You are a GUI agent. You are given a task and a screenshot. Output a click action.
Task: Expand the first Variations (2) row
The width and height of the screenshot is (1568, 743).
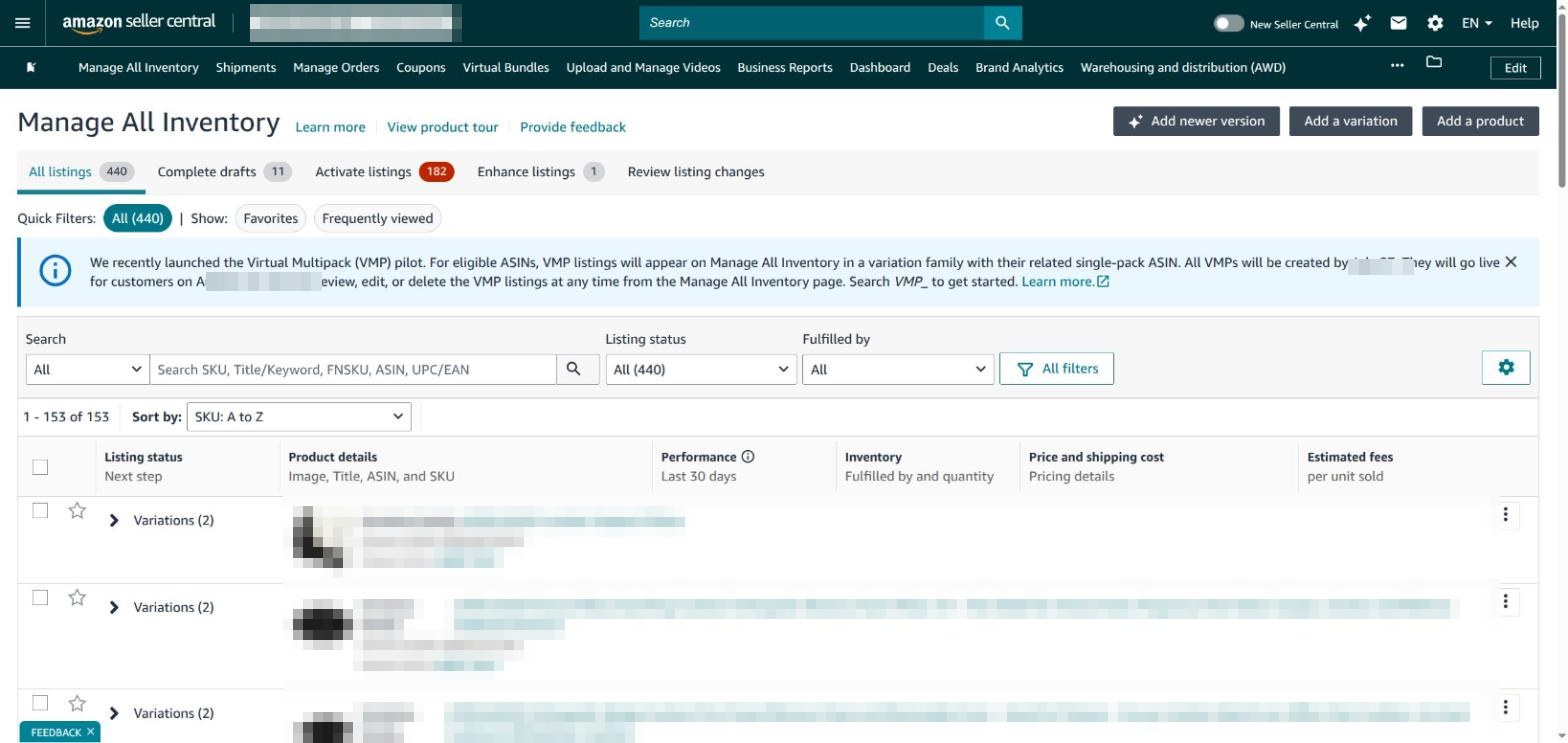(x=114, y=520)
